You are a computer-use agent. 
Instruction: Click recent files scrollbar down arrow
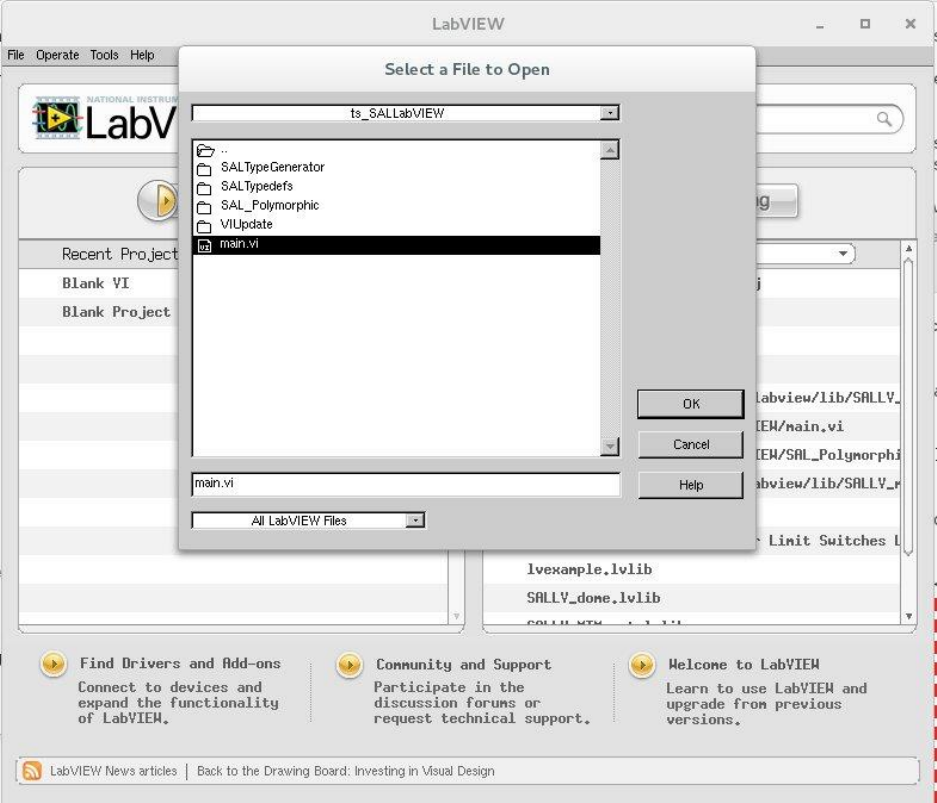908,616
